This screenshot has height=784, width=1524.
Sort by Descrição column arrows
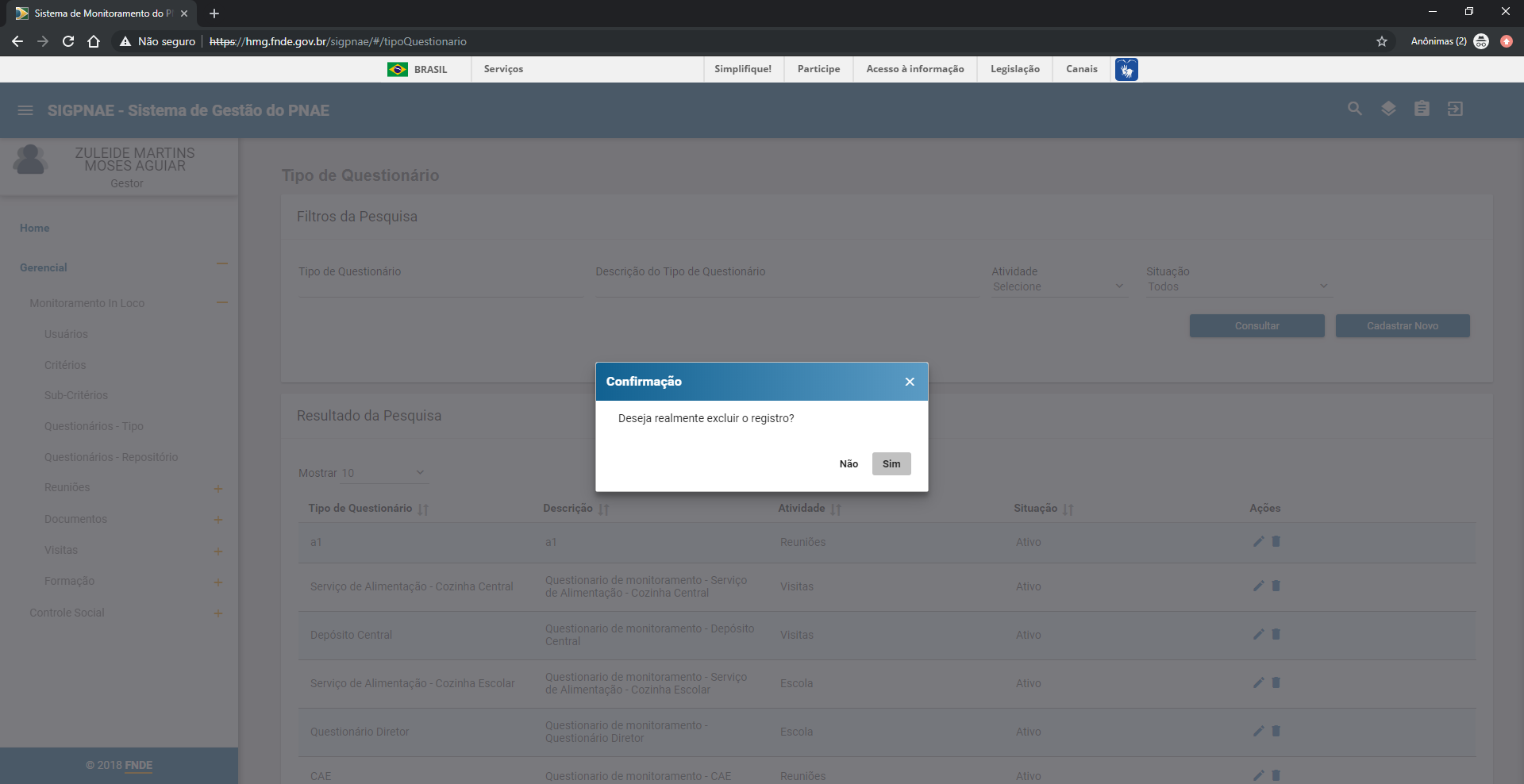click(603, 509)
